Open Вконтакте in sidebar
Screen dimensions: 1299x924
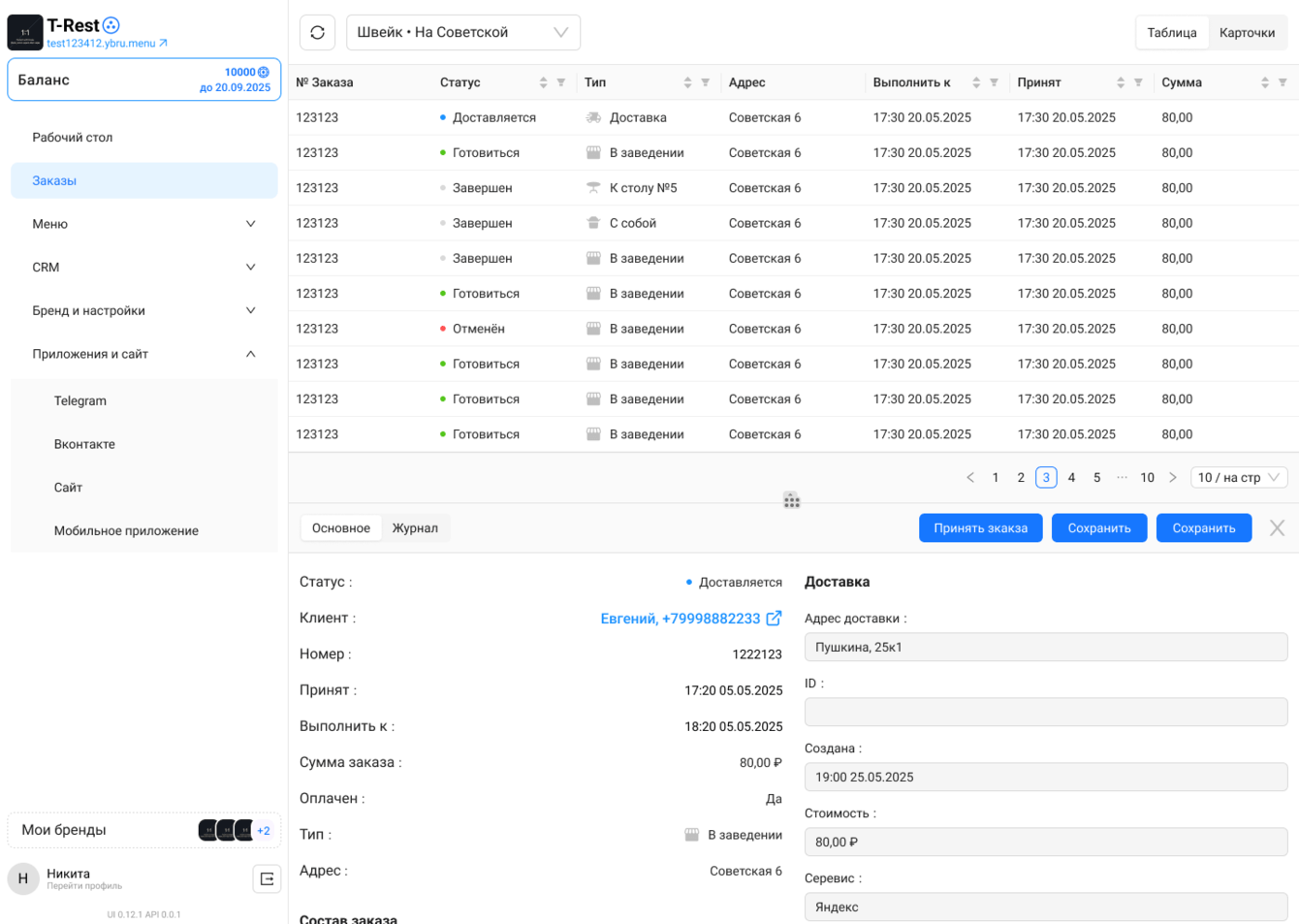tap(144, 444)
